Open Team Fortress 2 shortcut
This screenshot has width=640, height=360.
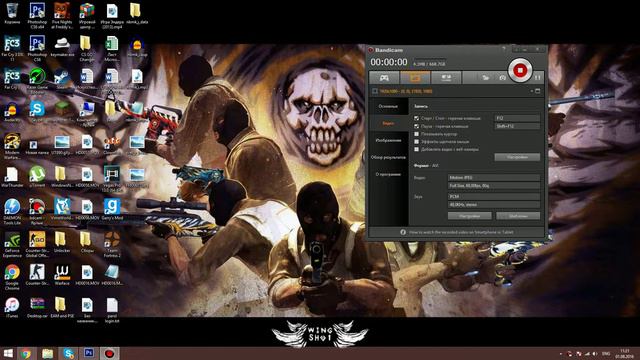click(x=112, y=244)
